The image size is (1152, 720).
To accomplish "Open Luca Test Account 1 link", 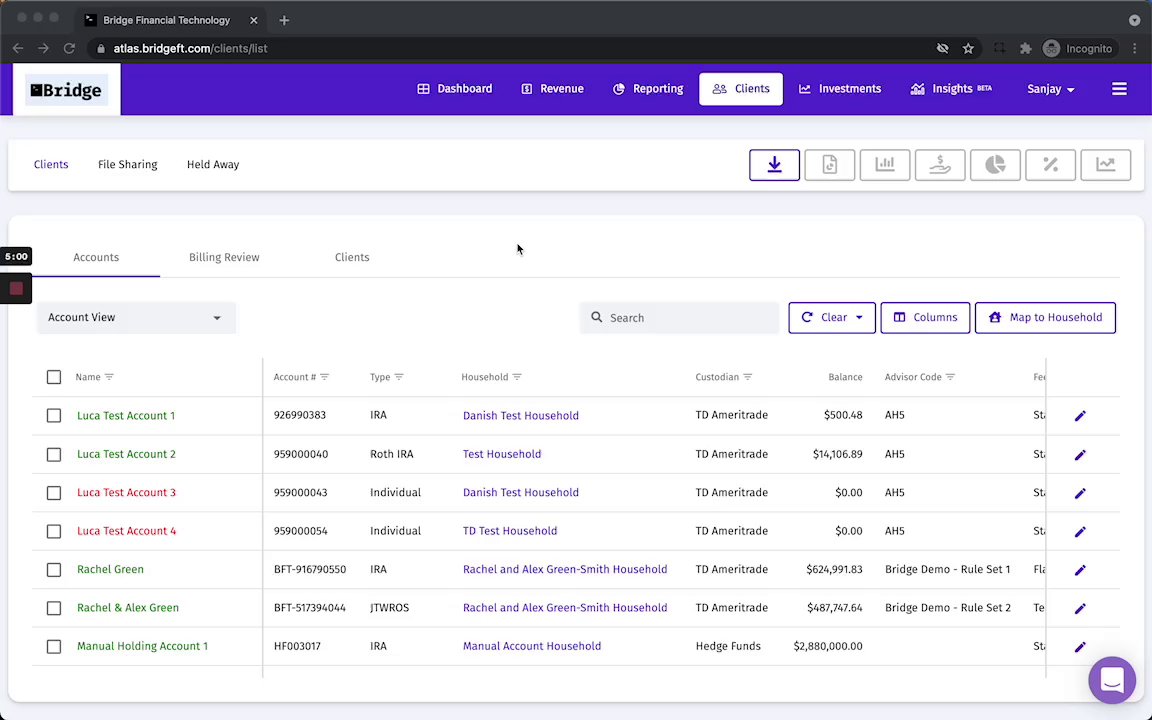I will (126, 416).
